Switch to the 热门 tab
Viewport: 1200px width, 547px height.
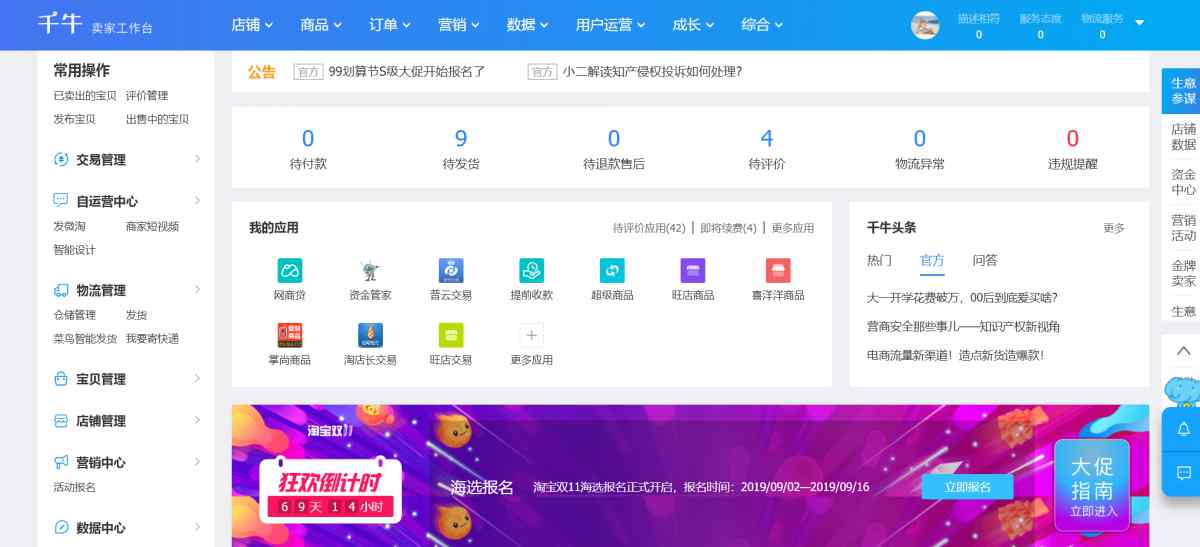click(x=879, y=260)
